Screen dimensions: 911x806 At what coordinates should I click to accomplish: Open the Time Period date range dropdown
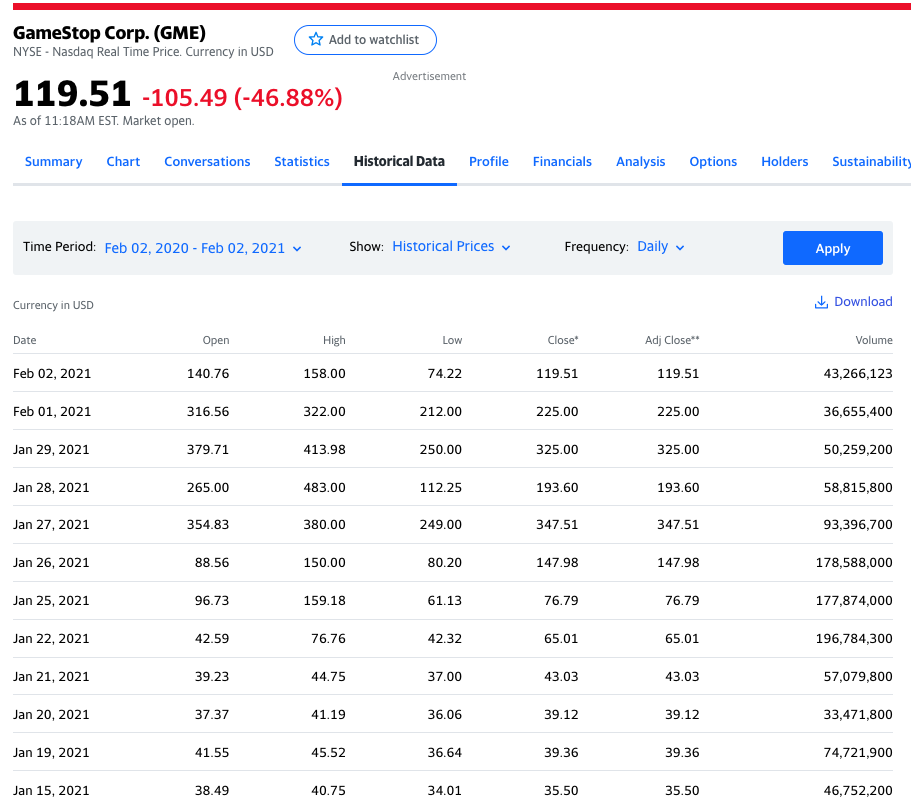[x=203, y=248]
